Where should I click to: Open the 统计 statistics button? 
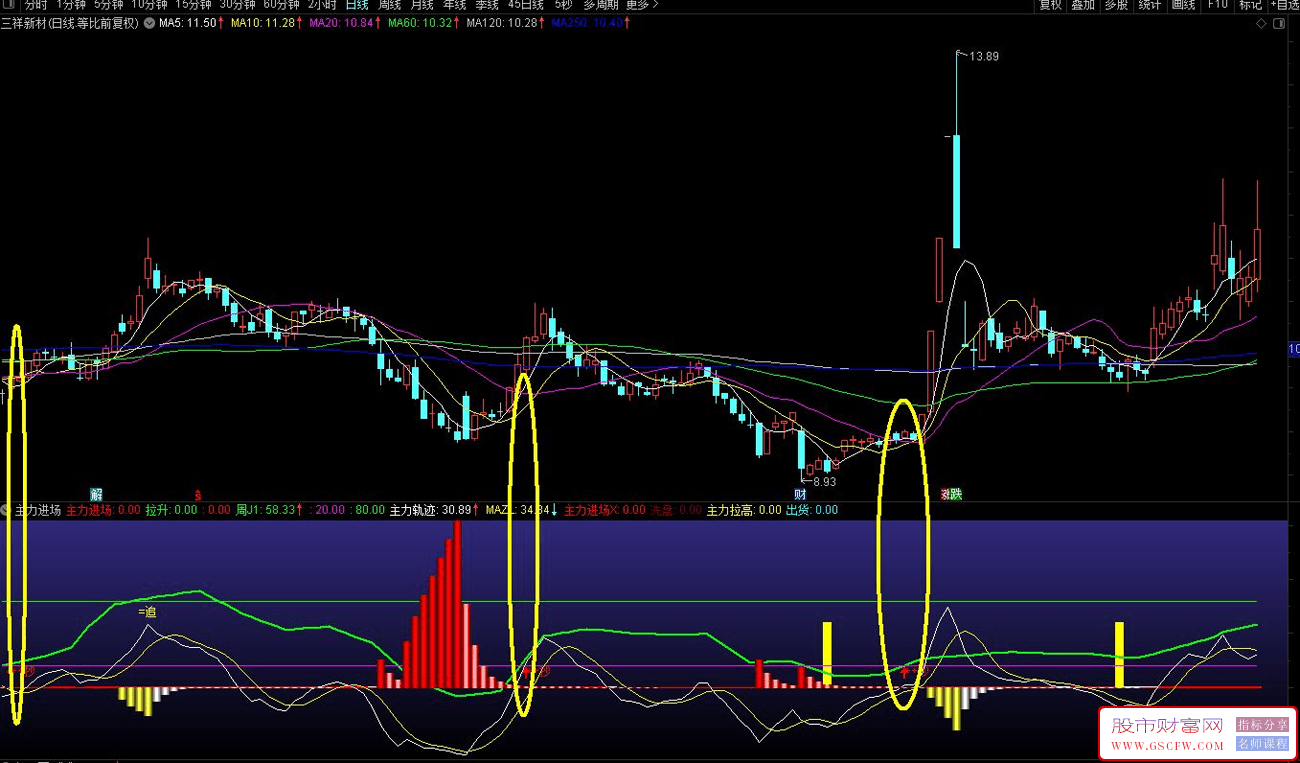coord(1150,4)
